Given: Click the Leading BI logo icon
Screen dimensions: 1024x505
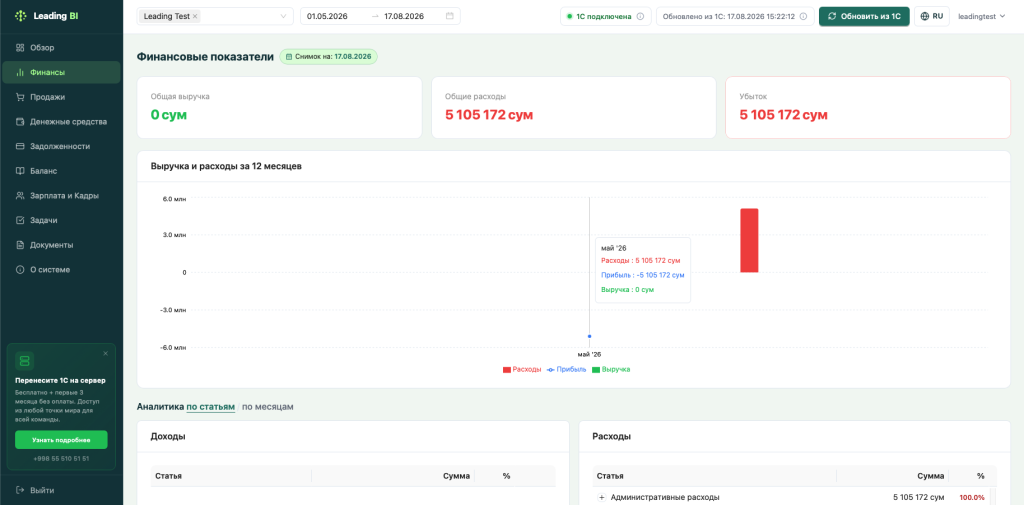Looking at the screenshot, I should (21, 16).
